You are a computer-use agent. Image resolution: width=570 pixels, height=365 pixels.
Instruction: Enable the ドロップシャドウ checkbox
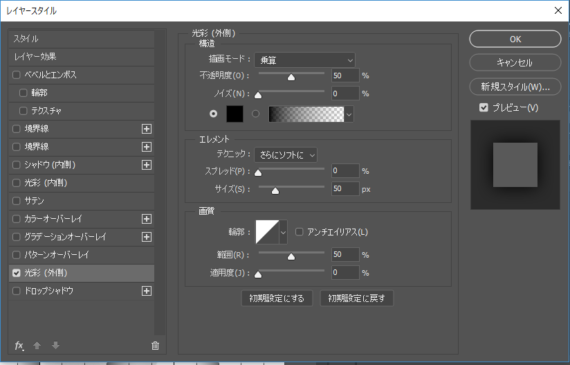click(x=16, y=291)
